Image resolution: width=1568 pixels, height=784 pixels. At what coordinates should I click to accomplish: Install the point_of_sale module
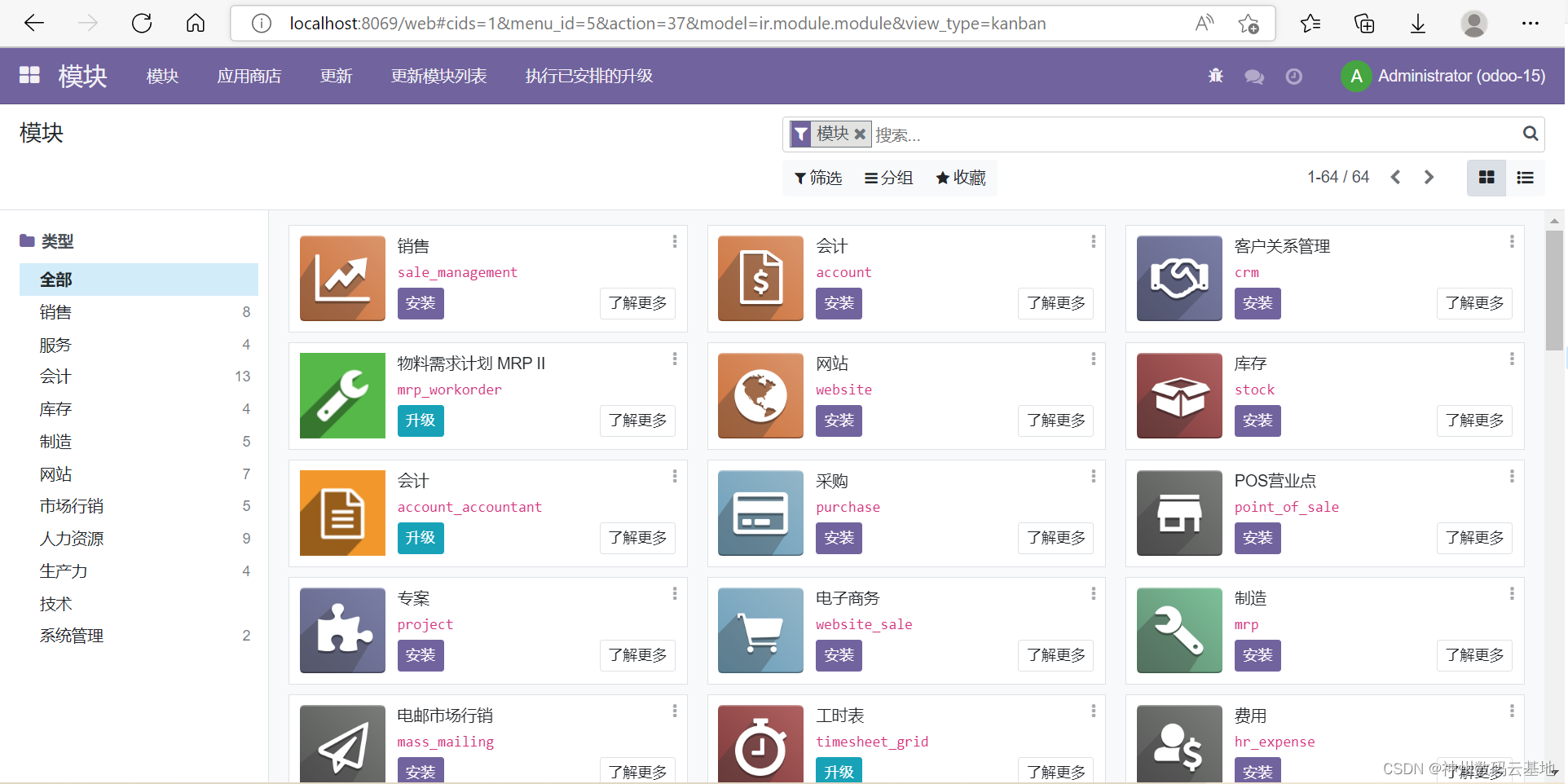point(1257,538)
